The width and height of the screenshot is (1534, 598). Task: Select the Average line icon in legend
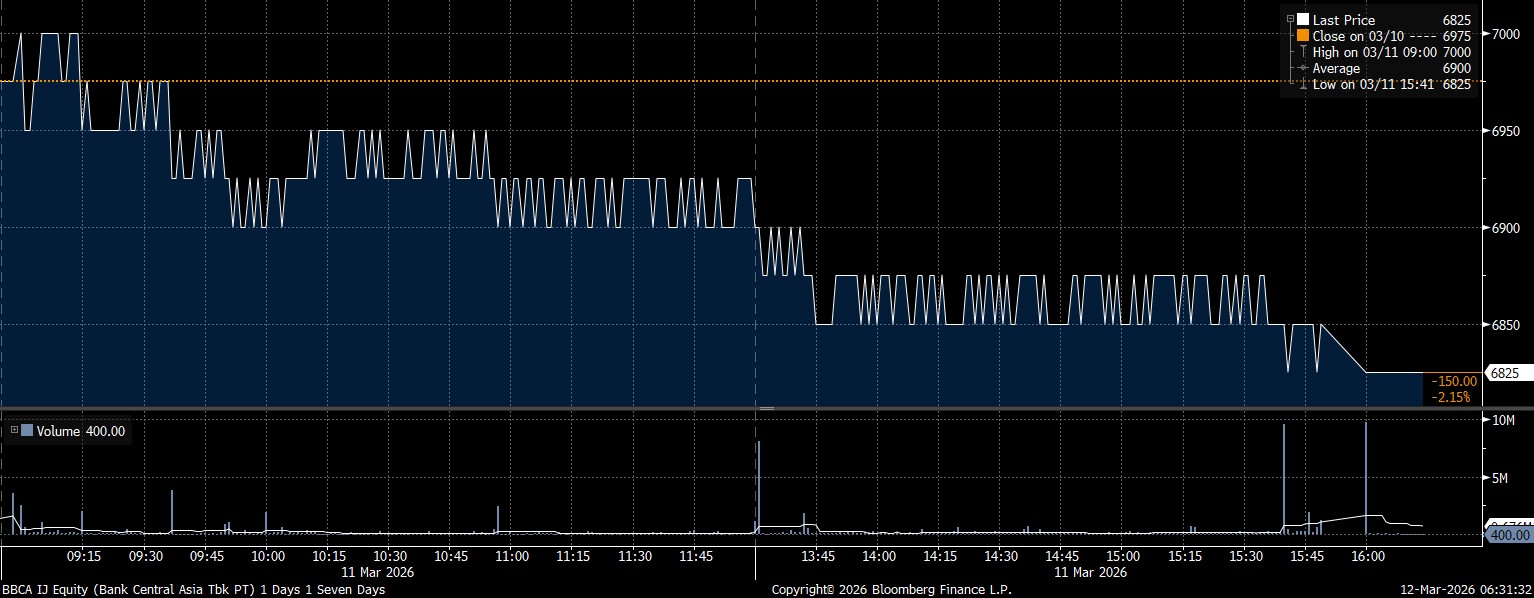point(1303,69)
